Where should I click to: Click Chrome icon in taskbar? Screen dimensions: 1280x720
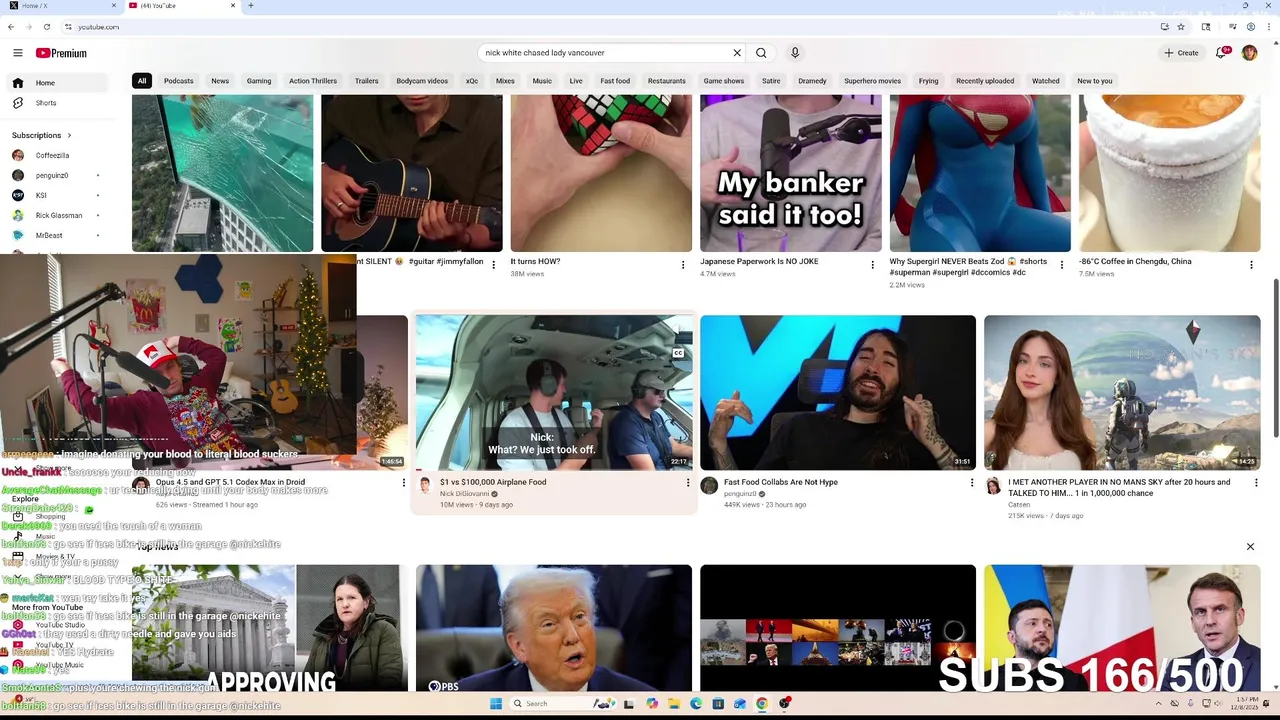pos(762,704)
